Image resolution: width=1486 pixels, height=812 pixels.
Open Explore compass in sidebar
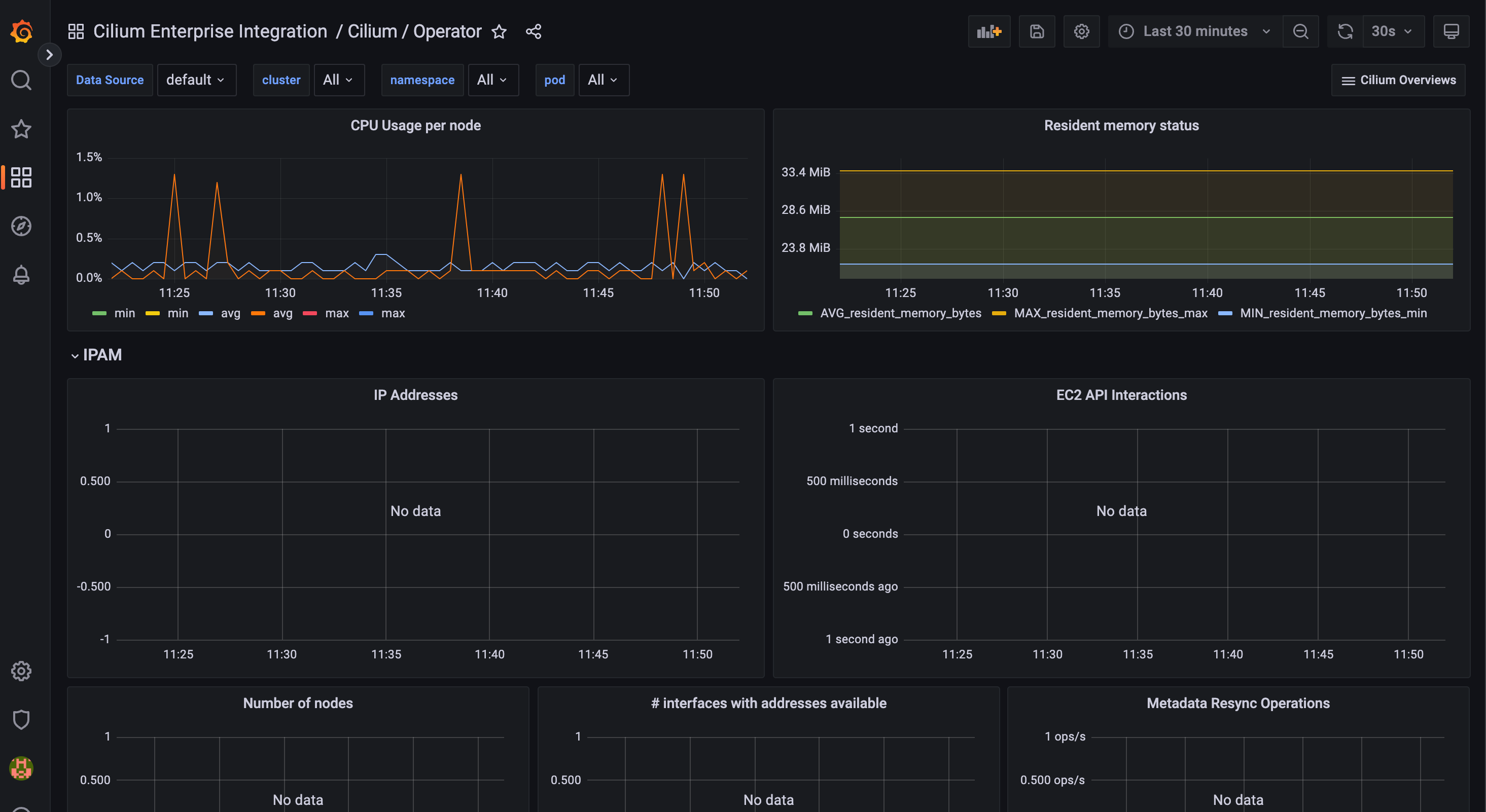(x=21, y=226)
